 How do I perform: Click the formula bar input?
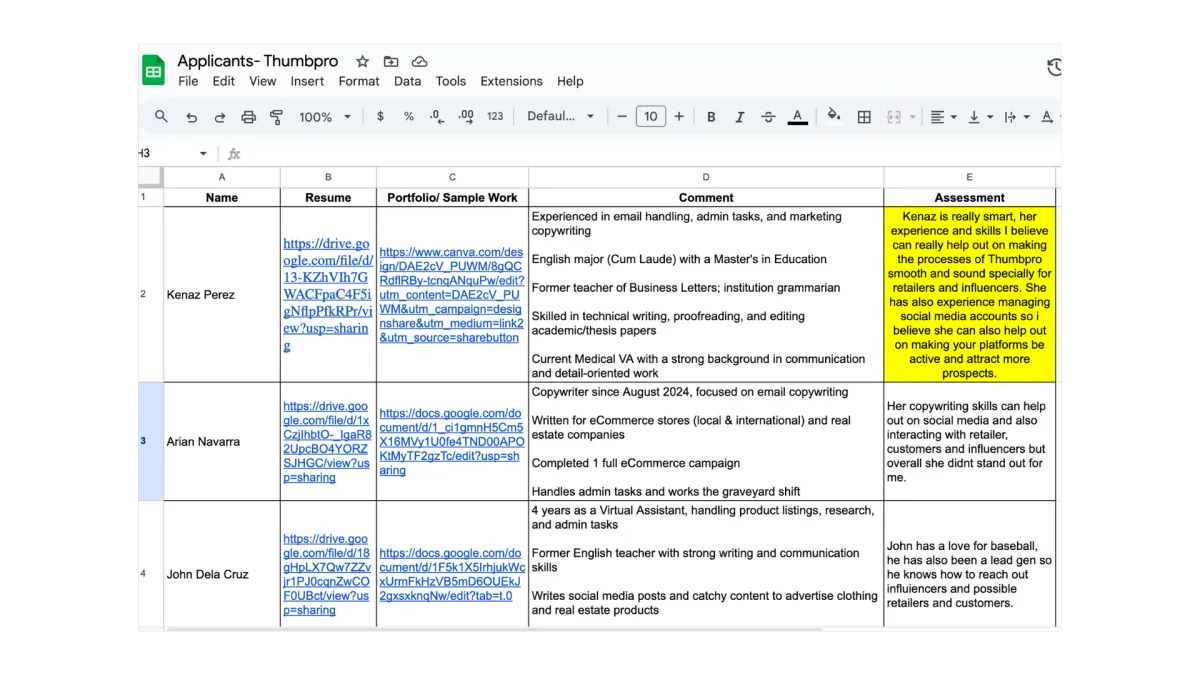coord(650,154)
